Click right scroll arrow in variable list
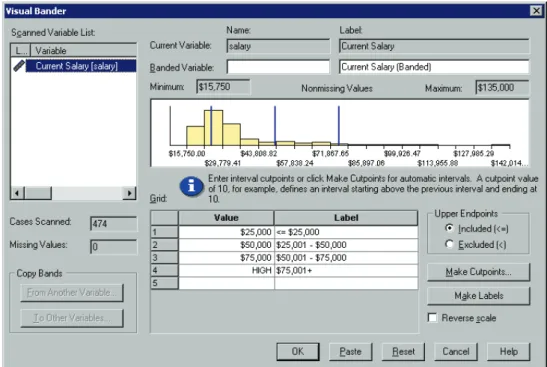The image size is (547, 367). click(x=129, y=193)
